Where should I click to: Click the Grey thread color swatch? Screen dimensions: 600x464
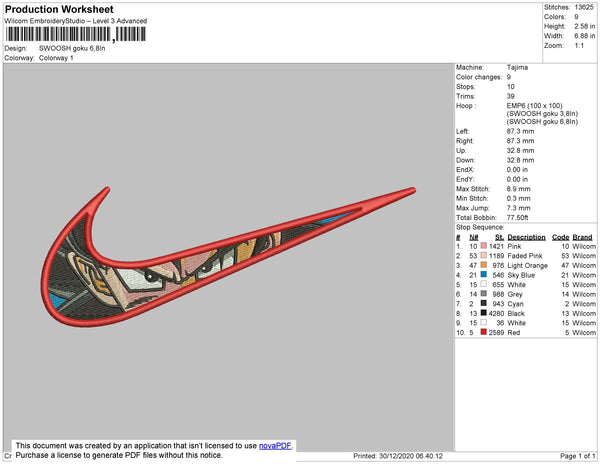[x=484, y=293]
